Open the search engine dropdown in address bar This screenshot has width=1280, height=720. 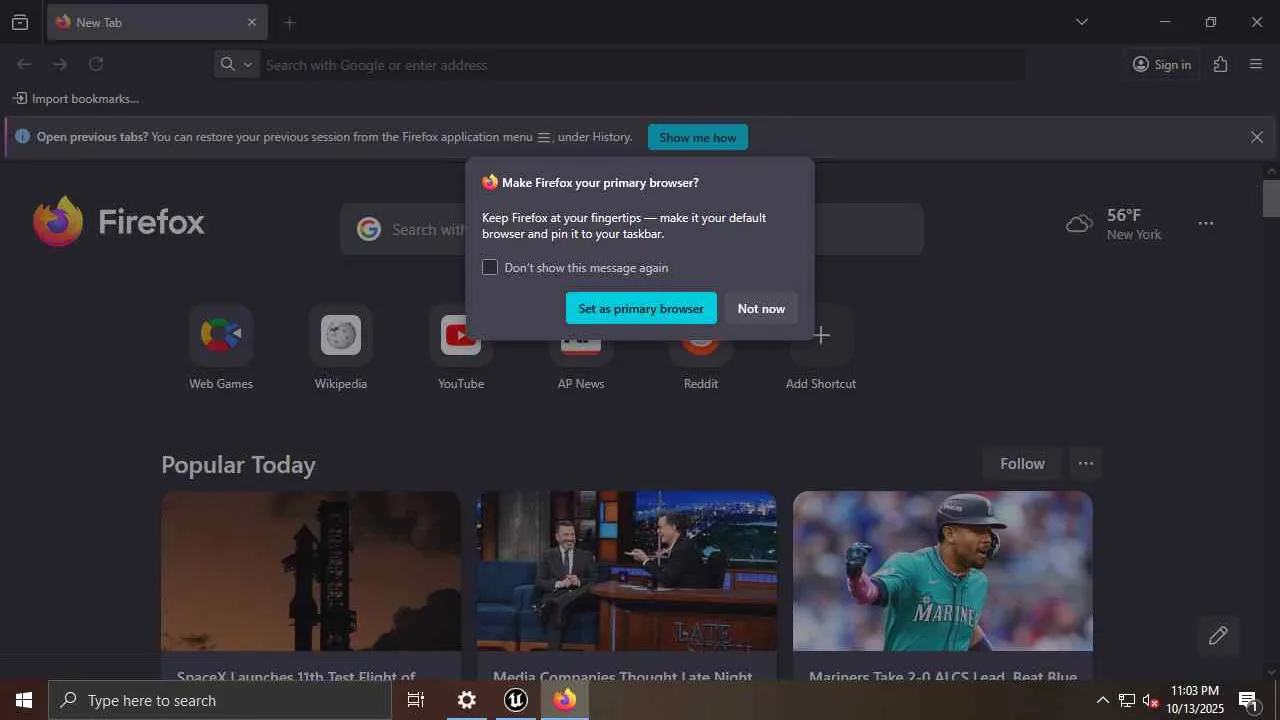tap(237, 64)
